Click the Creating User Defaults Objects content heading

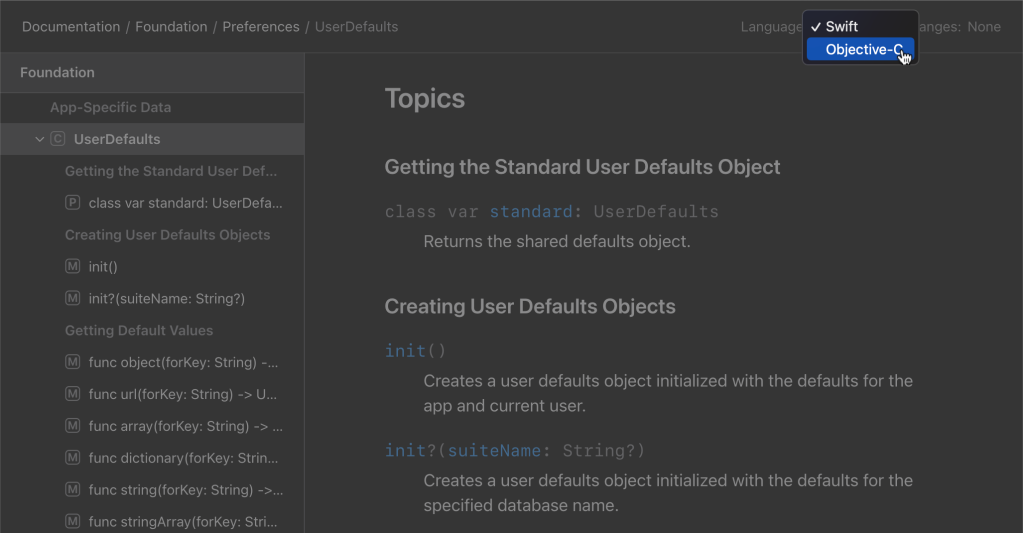click(530, 307)
